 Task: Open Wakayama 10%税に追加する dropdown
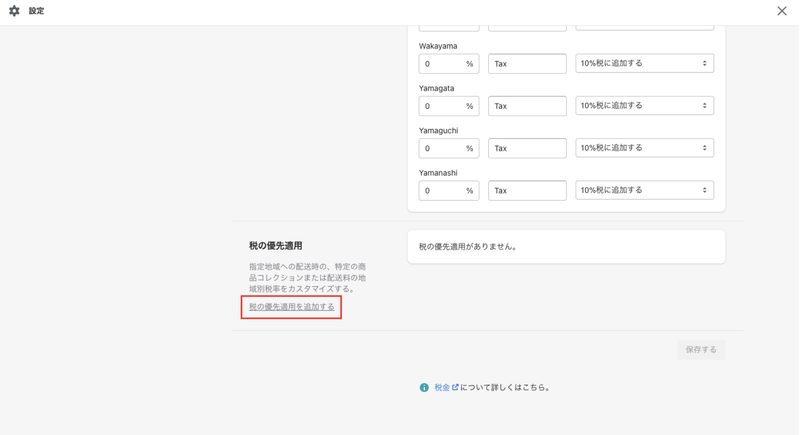click(644, 63)
